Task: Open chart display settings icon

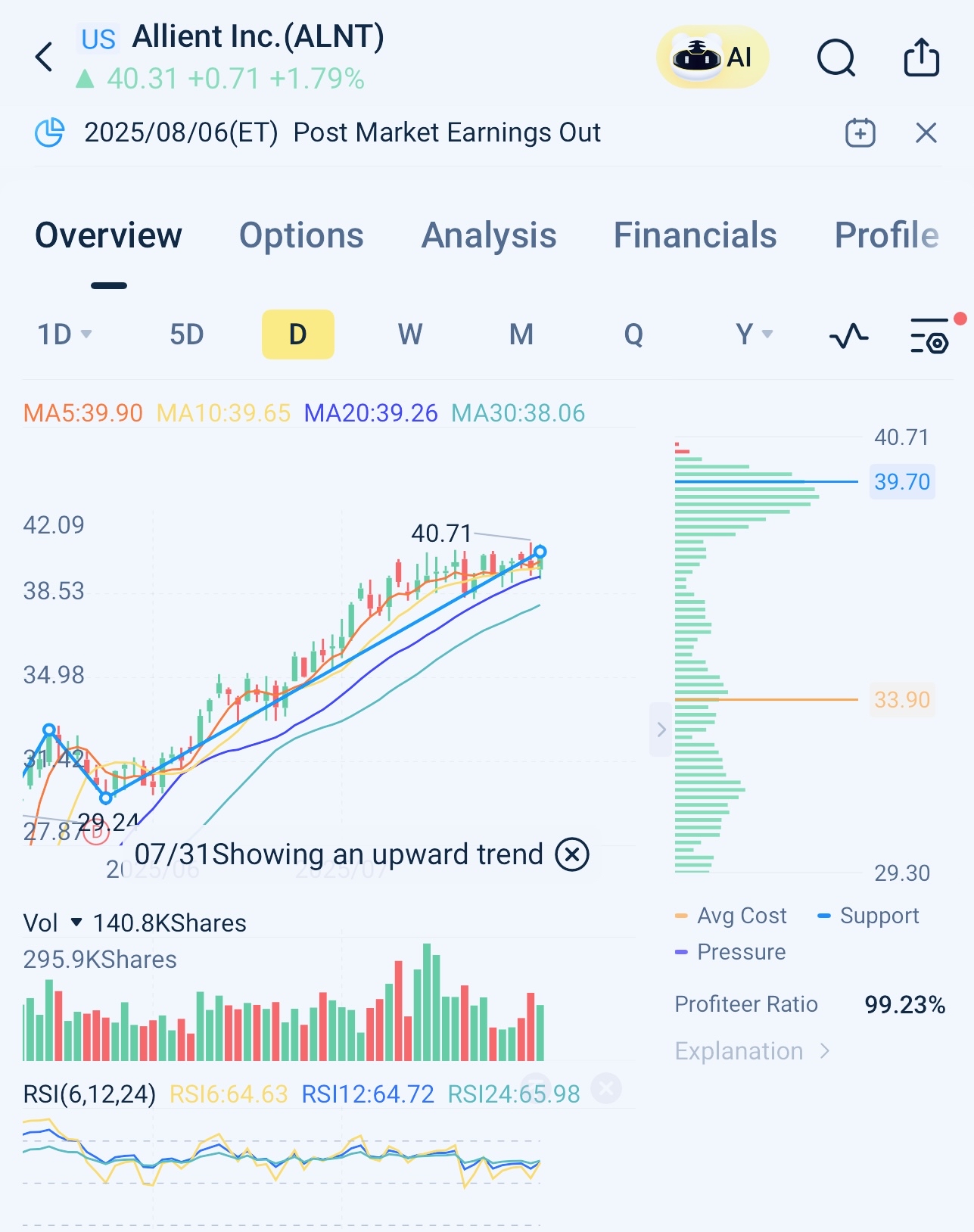Action: pos(929,335)
